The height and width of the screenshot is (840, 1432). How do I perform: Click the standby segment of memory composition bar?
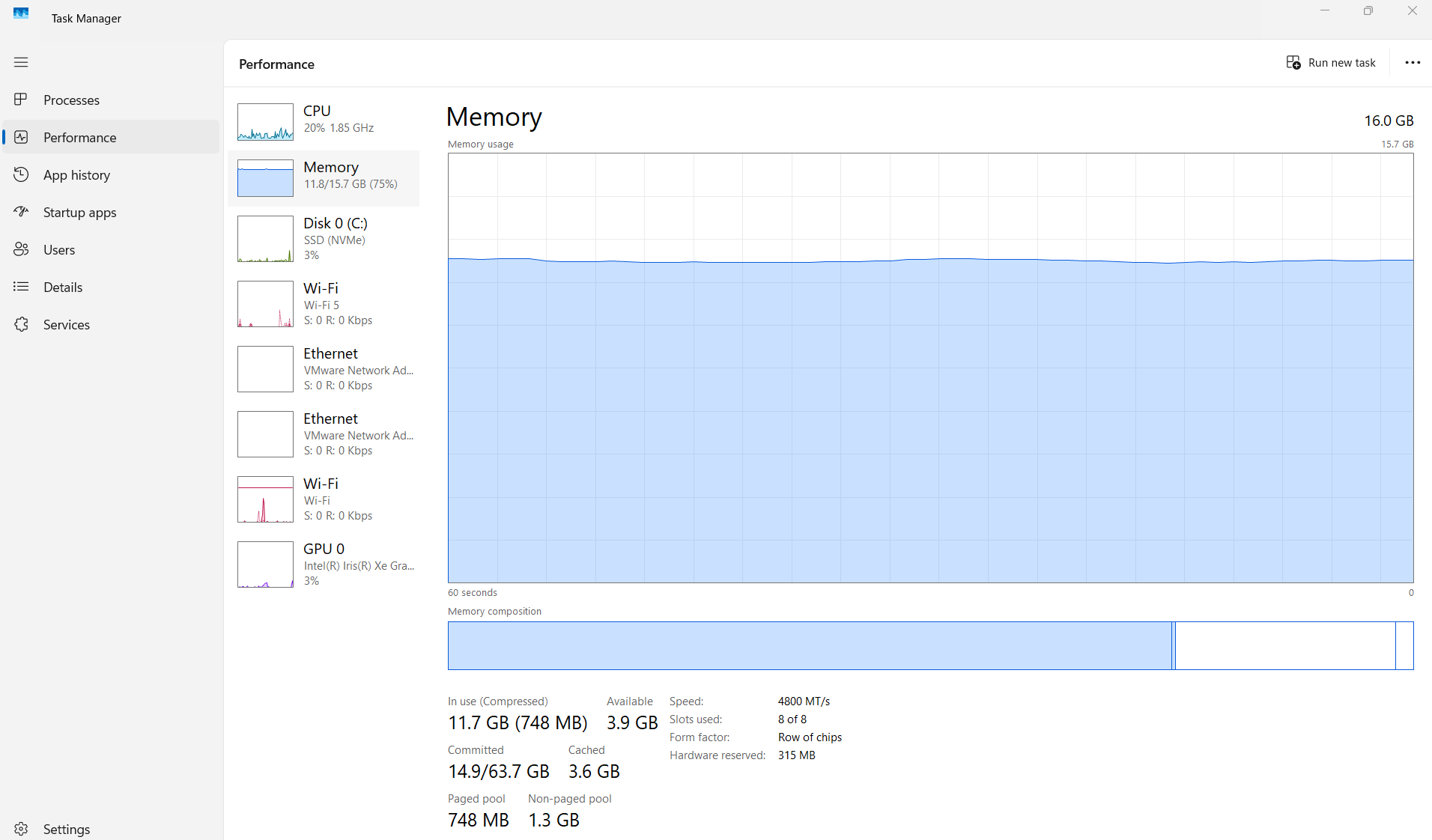[x=1285, y=645]
